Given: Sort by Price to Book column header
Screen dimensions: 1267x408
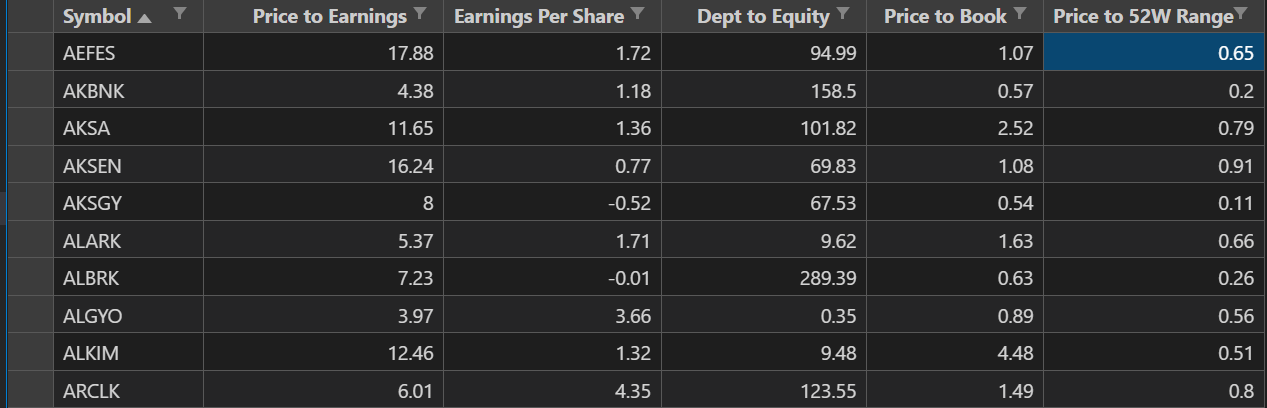Looking at the screenshot, I should point(945,17).
